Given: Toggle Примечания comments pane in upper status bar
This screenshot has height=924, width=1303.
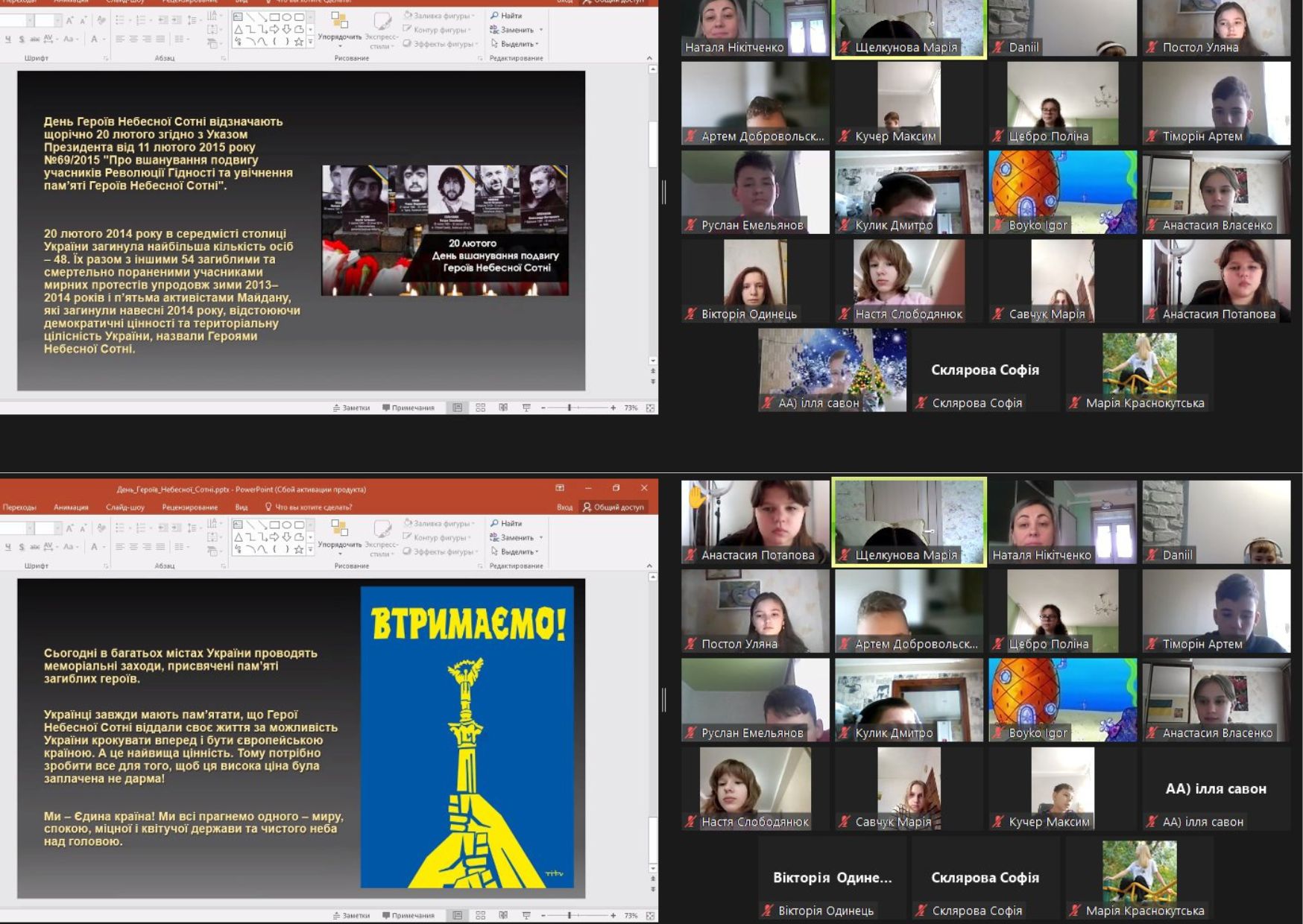Looking at the screenshot, I should (408, 408).
